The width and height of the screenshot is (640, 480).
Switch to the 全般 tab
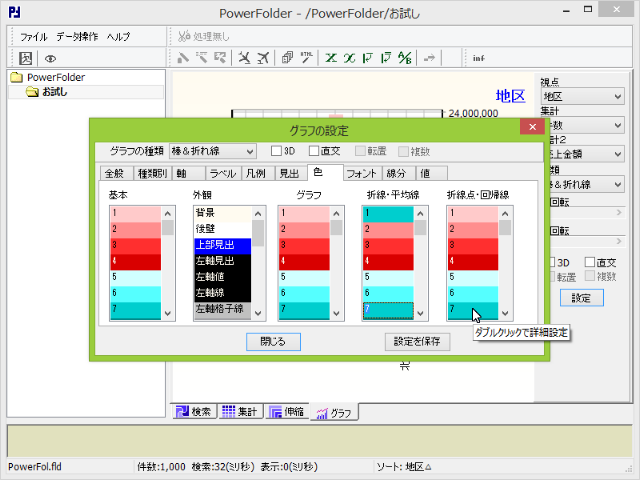click(x=116, y=173)
